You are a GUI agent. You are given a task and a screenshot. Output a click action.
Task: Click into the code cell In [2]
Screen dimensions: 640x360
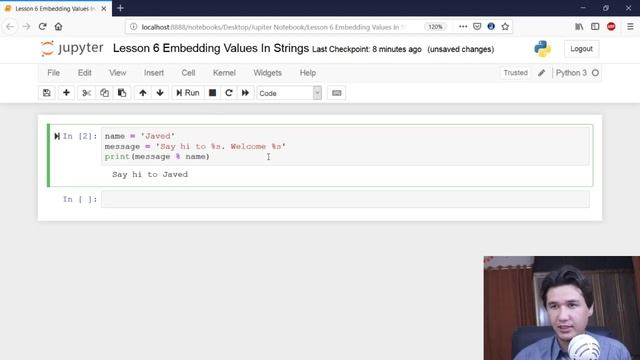point(345,146)
